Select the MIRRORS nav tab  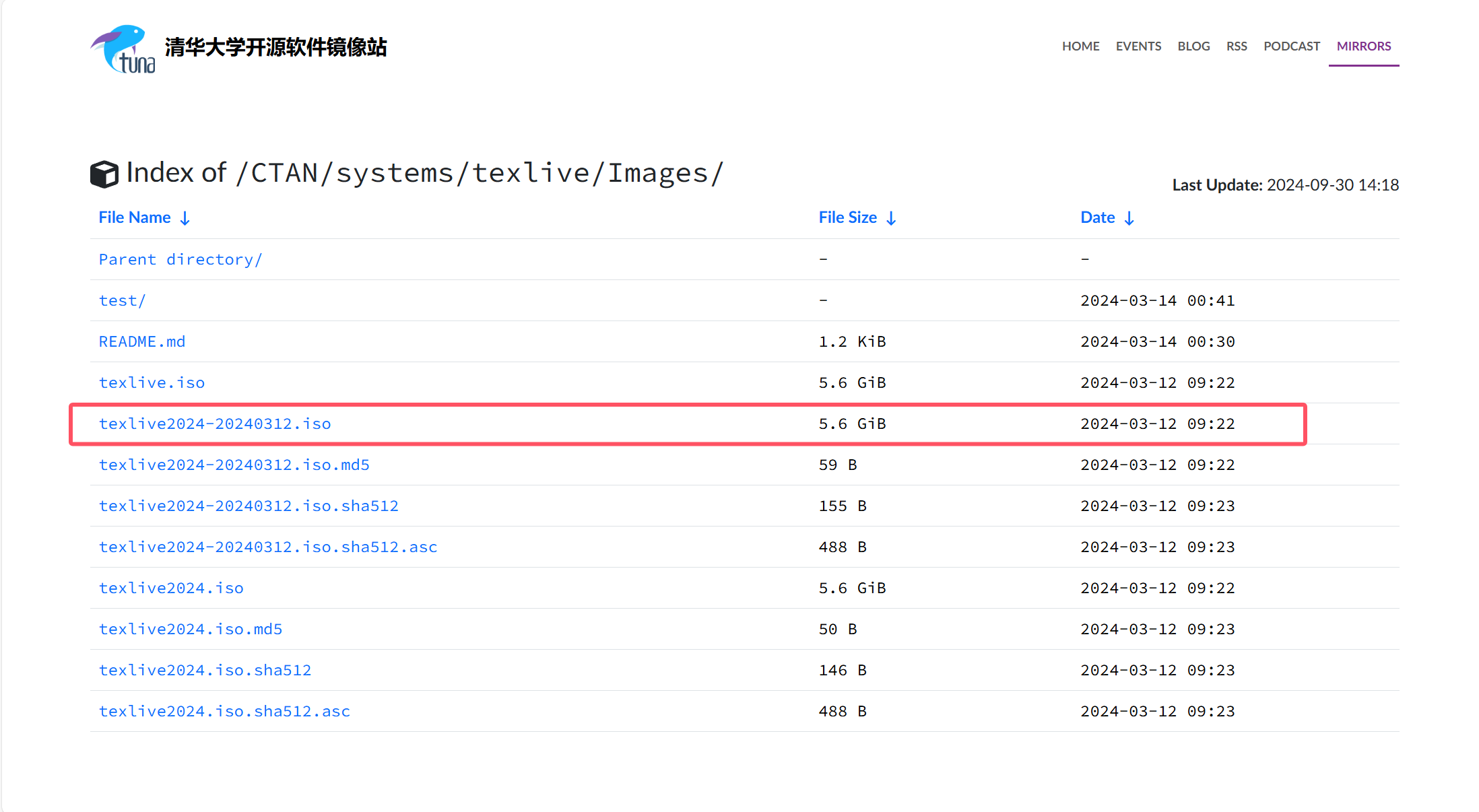point(1364,46)
